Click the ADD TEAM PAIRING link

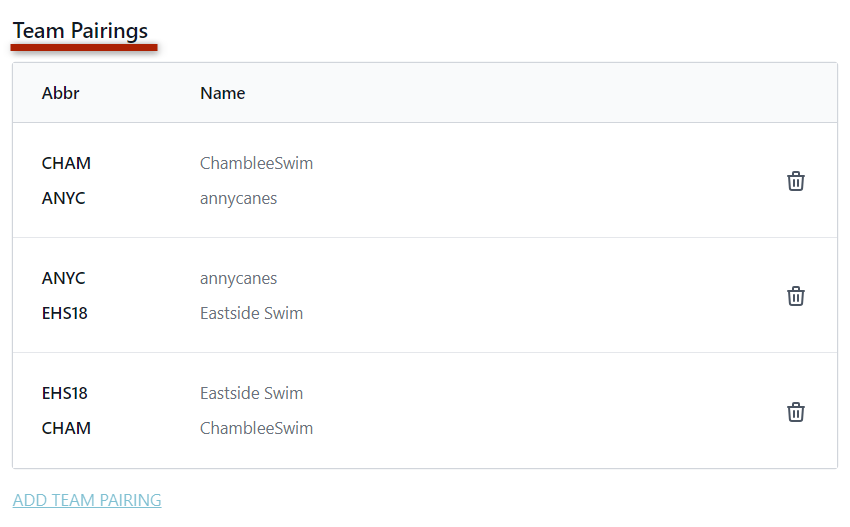[x=87, y=500]
